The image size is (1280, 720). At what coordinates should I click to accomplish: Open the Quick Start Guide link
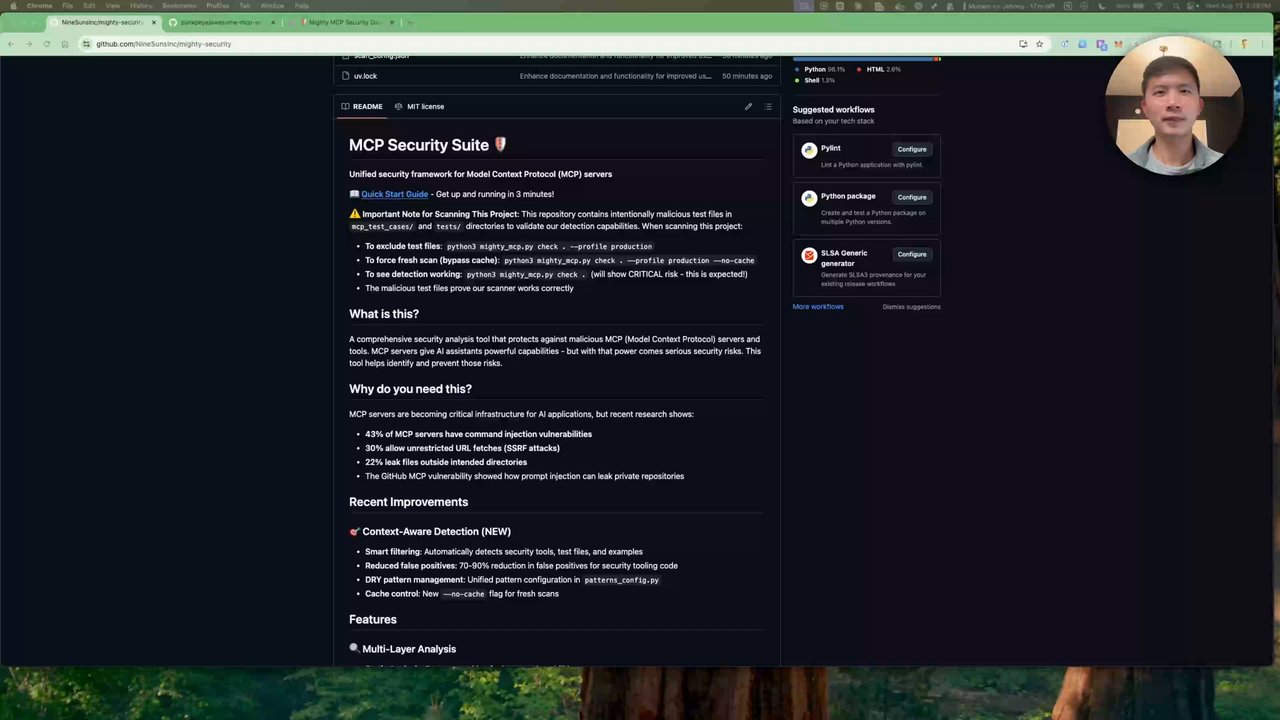[394, 194]
